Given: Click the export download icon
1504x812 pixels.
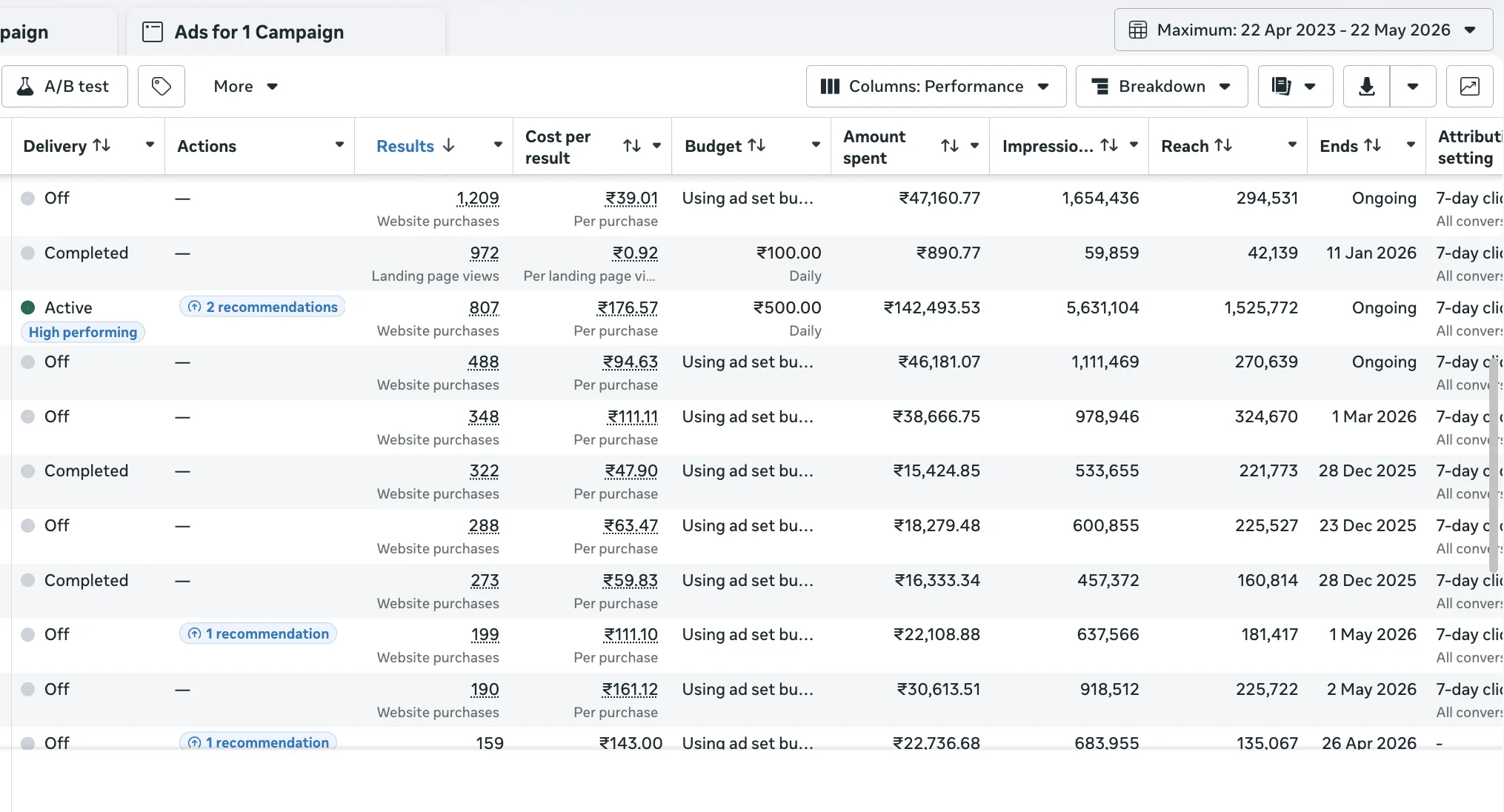Looking at the screenshot, I should click(x=1367, y=86).
